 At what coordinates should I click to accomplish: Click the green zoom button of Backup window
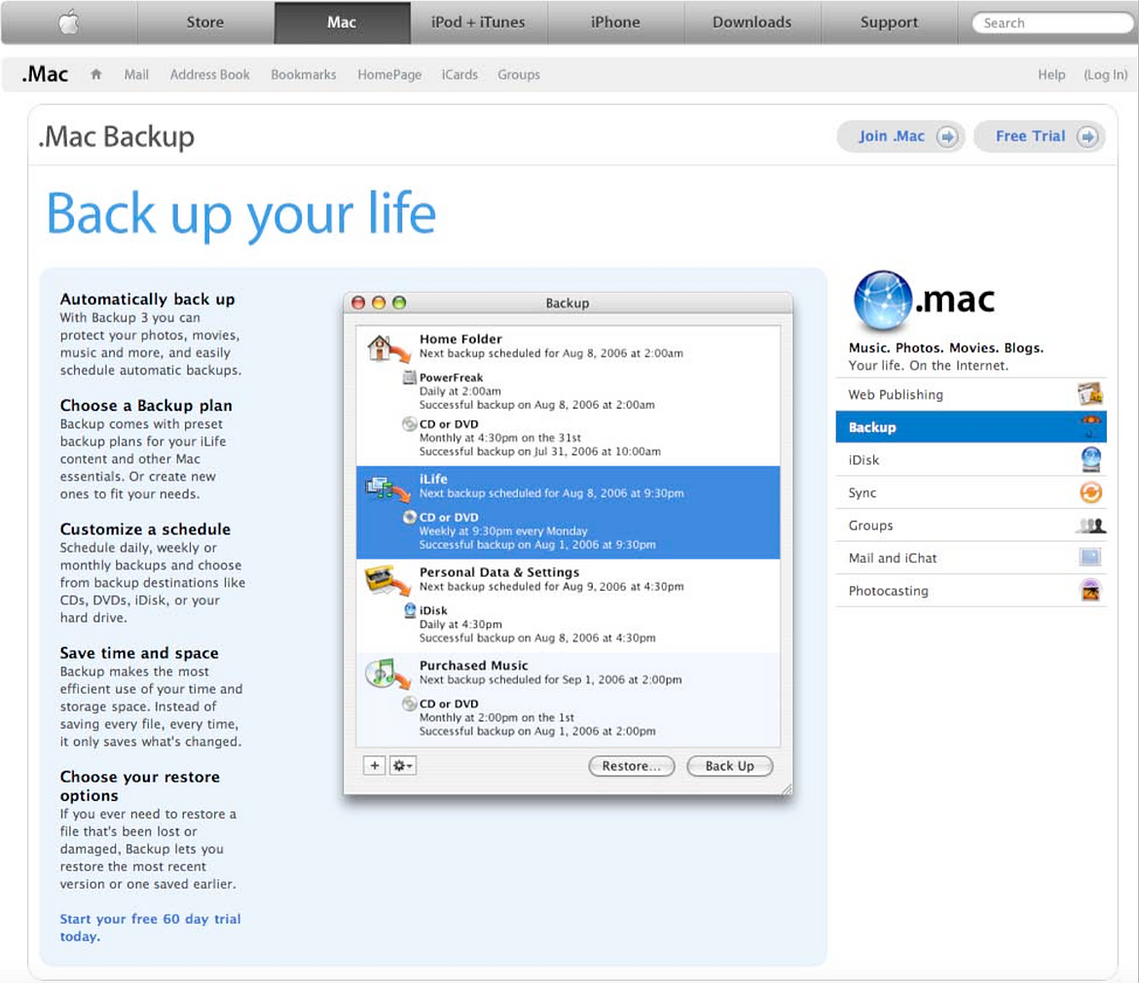click(x=399, y=302)
